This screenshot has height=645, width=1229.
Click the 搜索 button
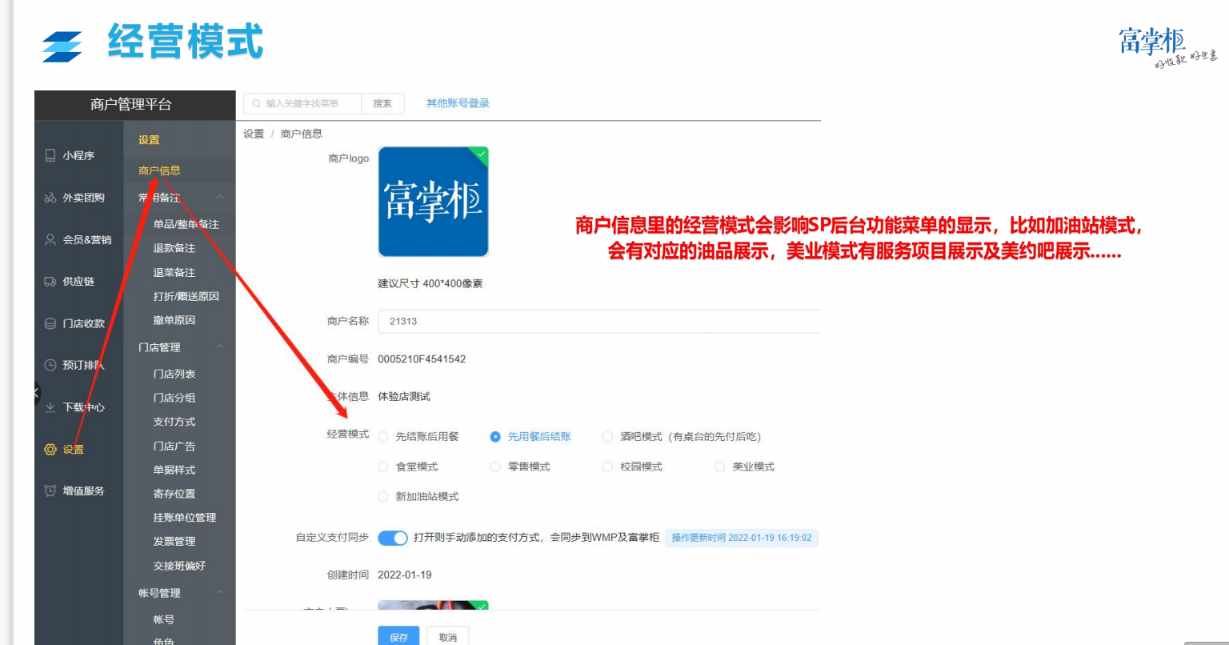click(x=383, y=103)
